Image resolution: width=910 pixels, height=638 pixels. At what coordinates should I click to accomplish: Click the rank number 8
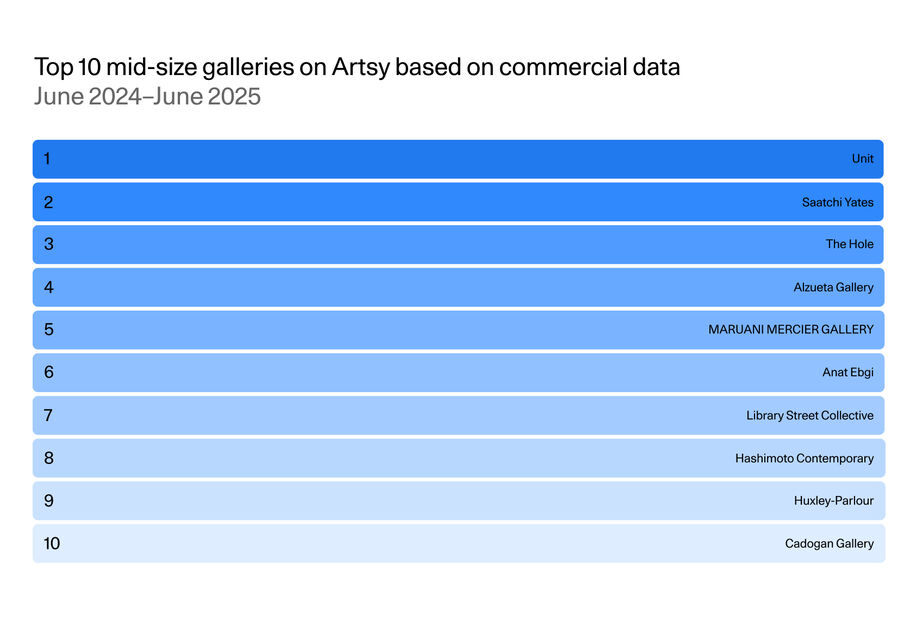point(48,458)
